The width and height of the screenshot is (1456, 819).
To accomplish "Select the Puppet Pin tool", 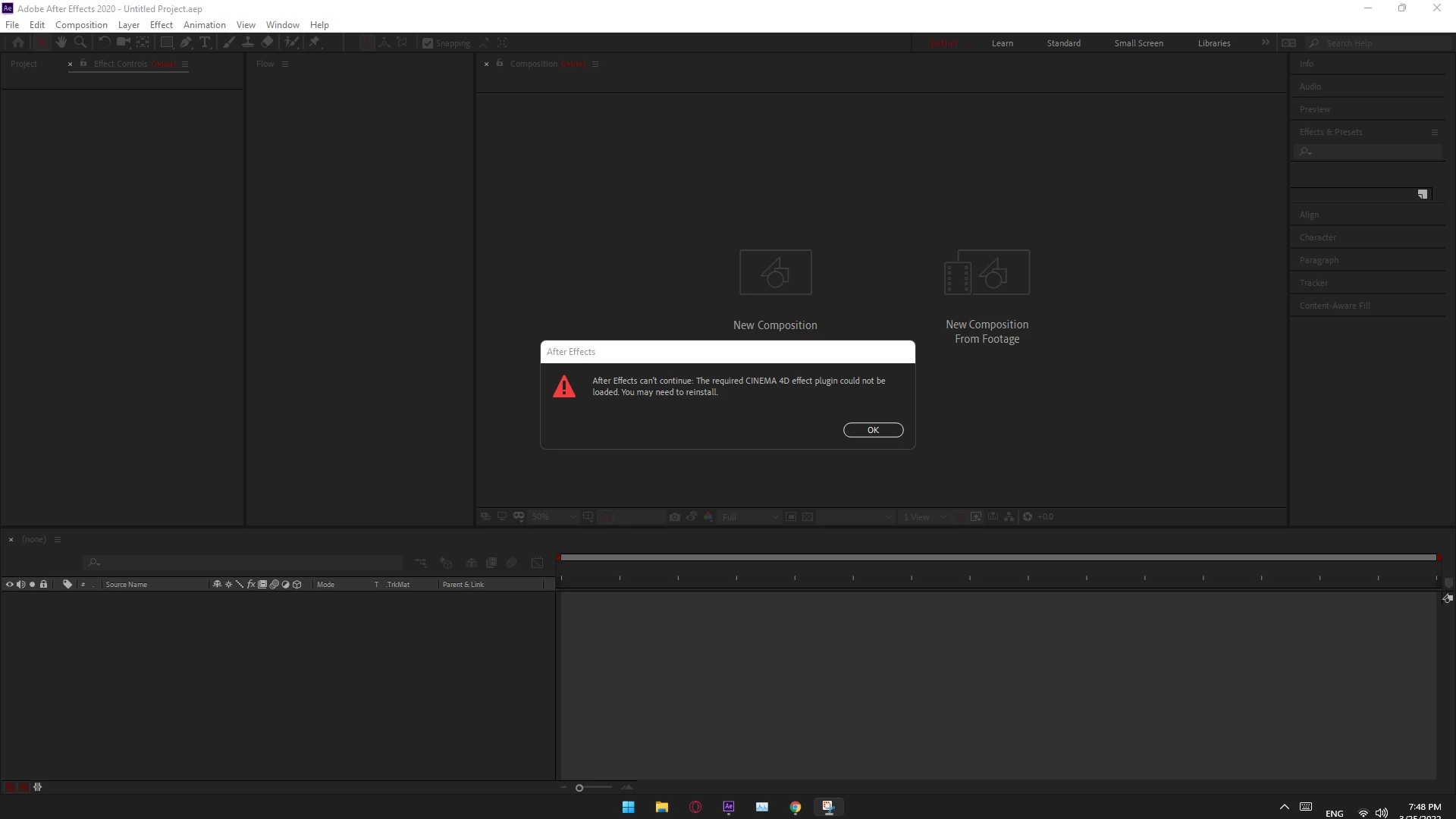I will (315, 42).
